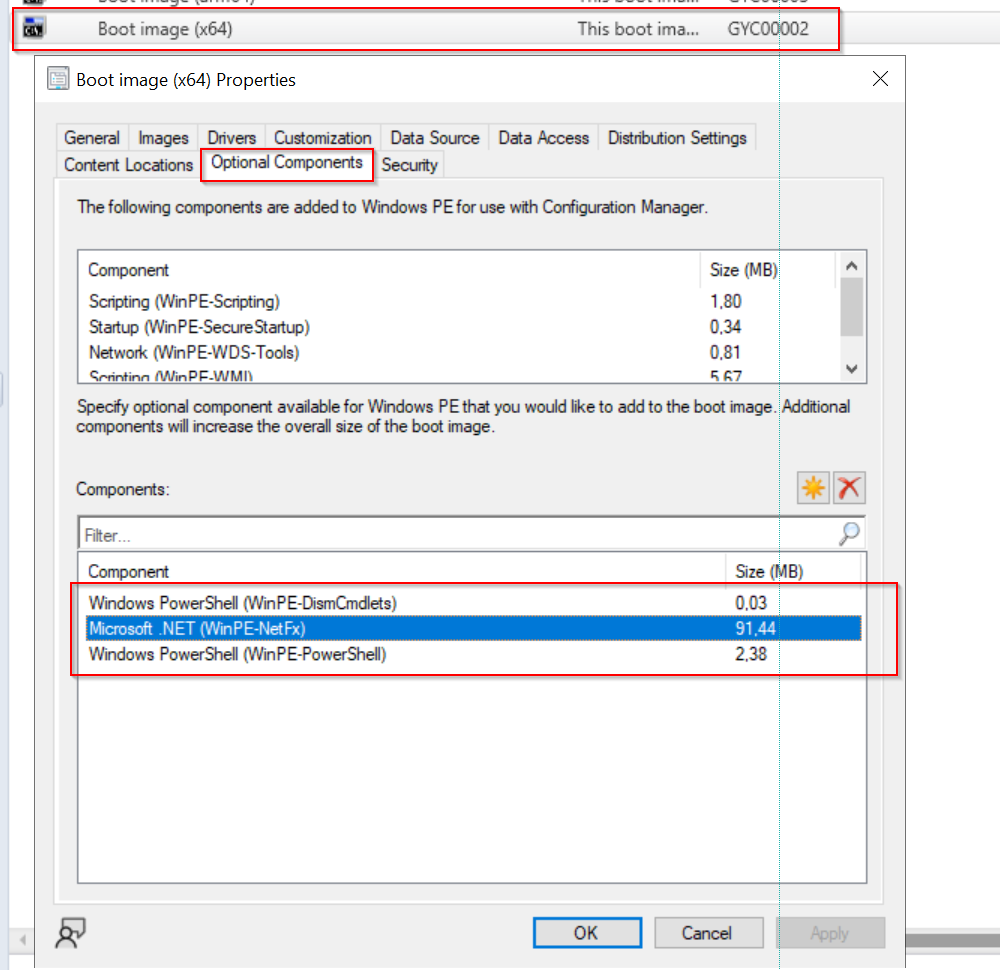This screenshot has width=1000, height=970.
Task: Click the 0,03 size value
Action: (x=751, y=603)
